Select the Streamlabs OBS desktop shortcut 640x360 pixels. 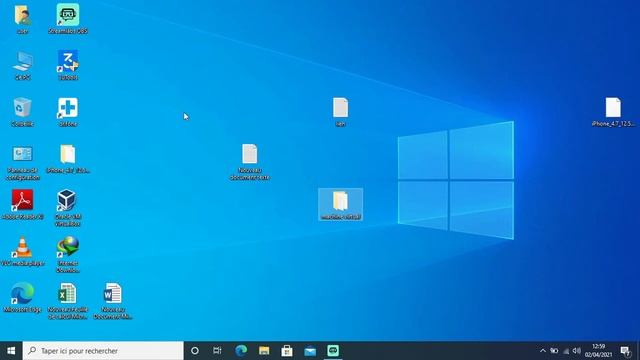68,19
